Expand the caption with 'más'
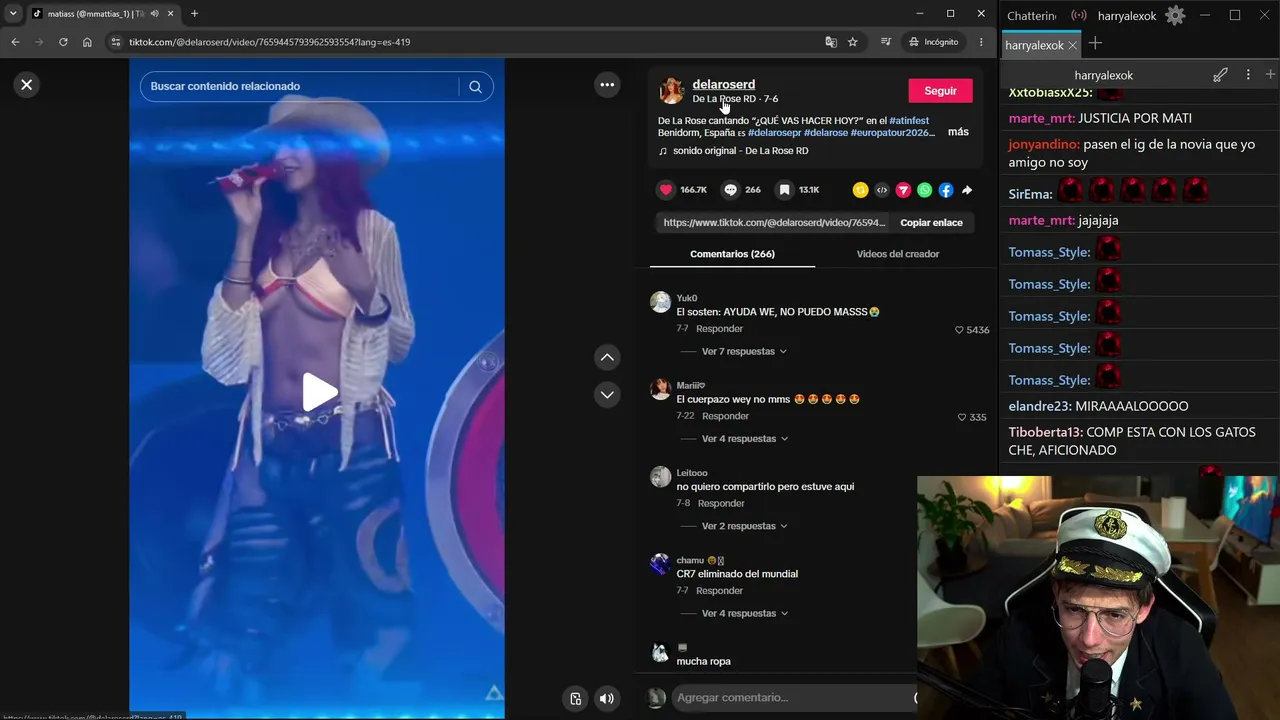This screenshot has height=720, width=1280. click(x=958, y=132)
